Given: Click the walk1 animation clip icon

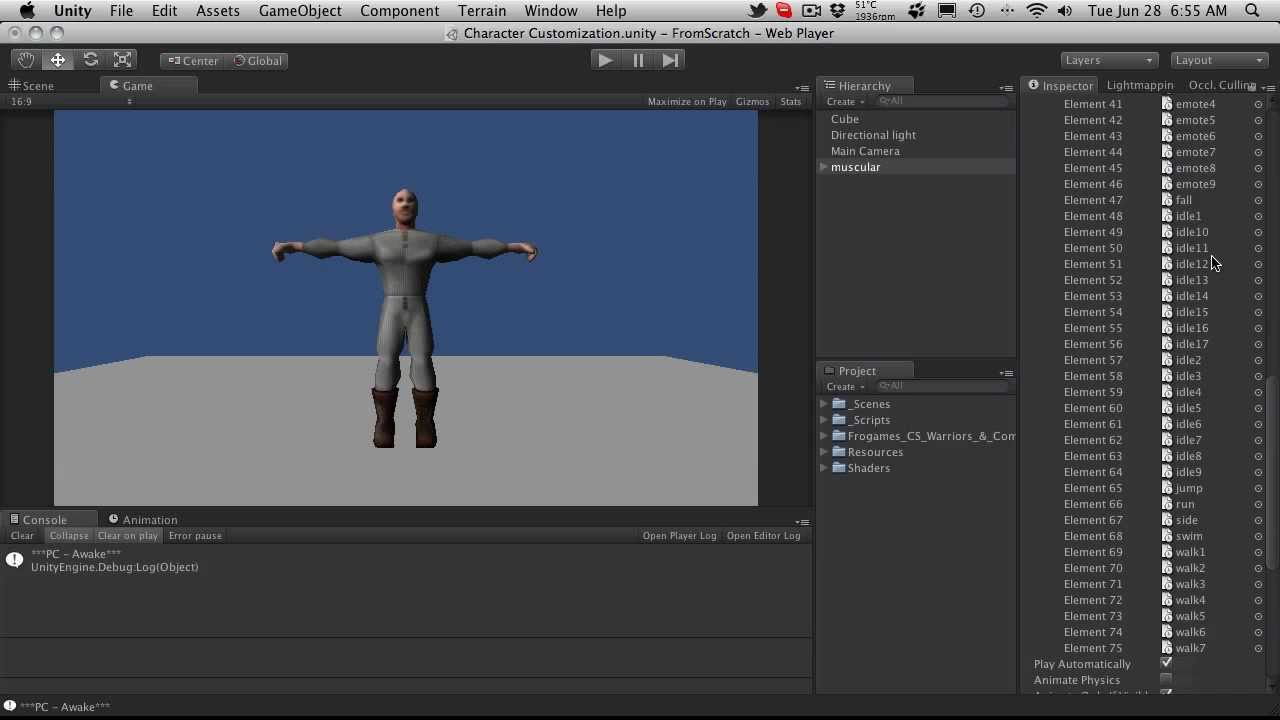Looking at the screenshot, I should point(1166,552).
